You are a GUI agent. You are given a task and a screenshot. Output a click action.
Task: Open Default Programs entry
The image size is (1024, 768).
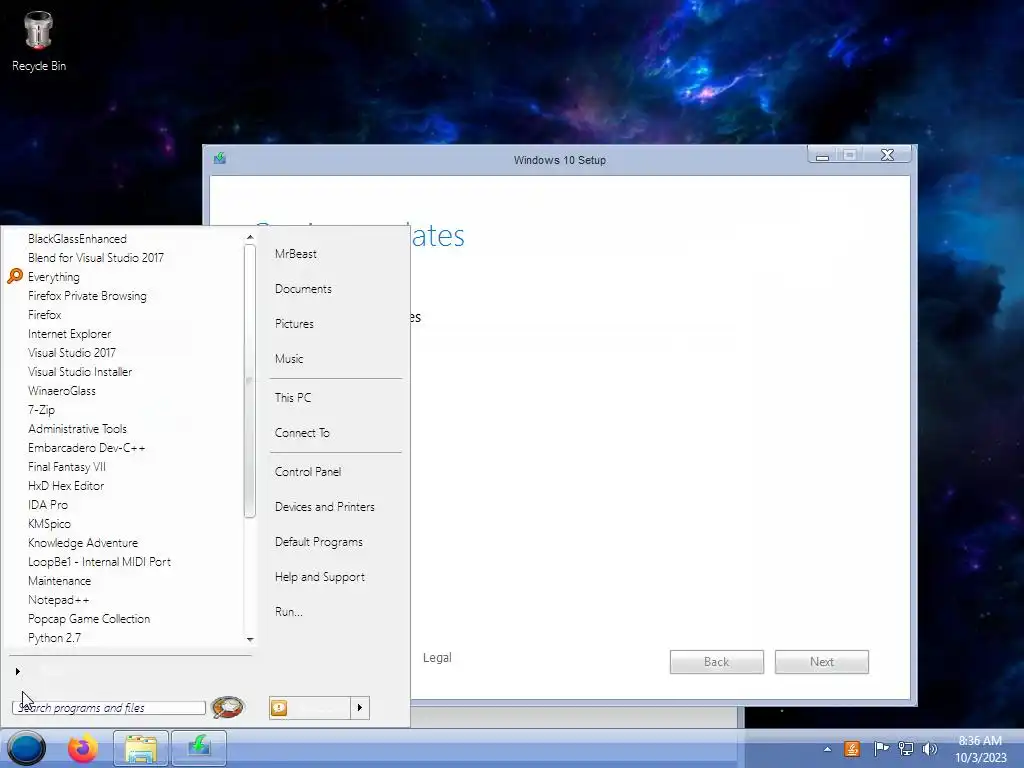tap(319, 542)
